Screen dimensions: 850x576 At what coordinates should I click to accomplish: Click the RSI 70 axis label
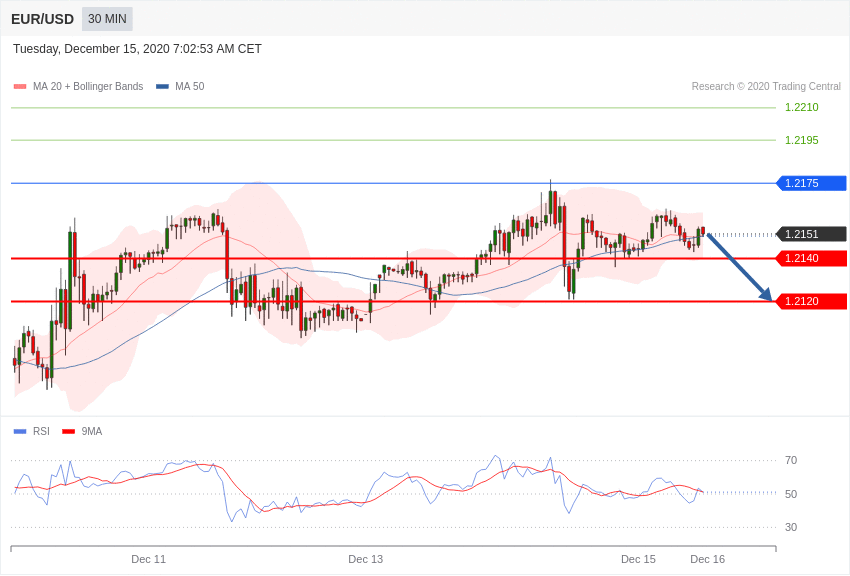pos(791,461)
